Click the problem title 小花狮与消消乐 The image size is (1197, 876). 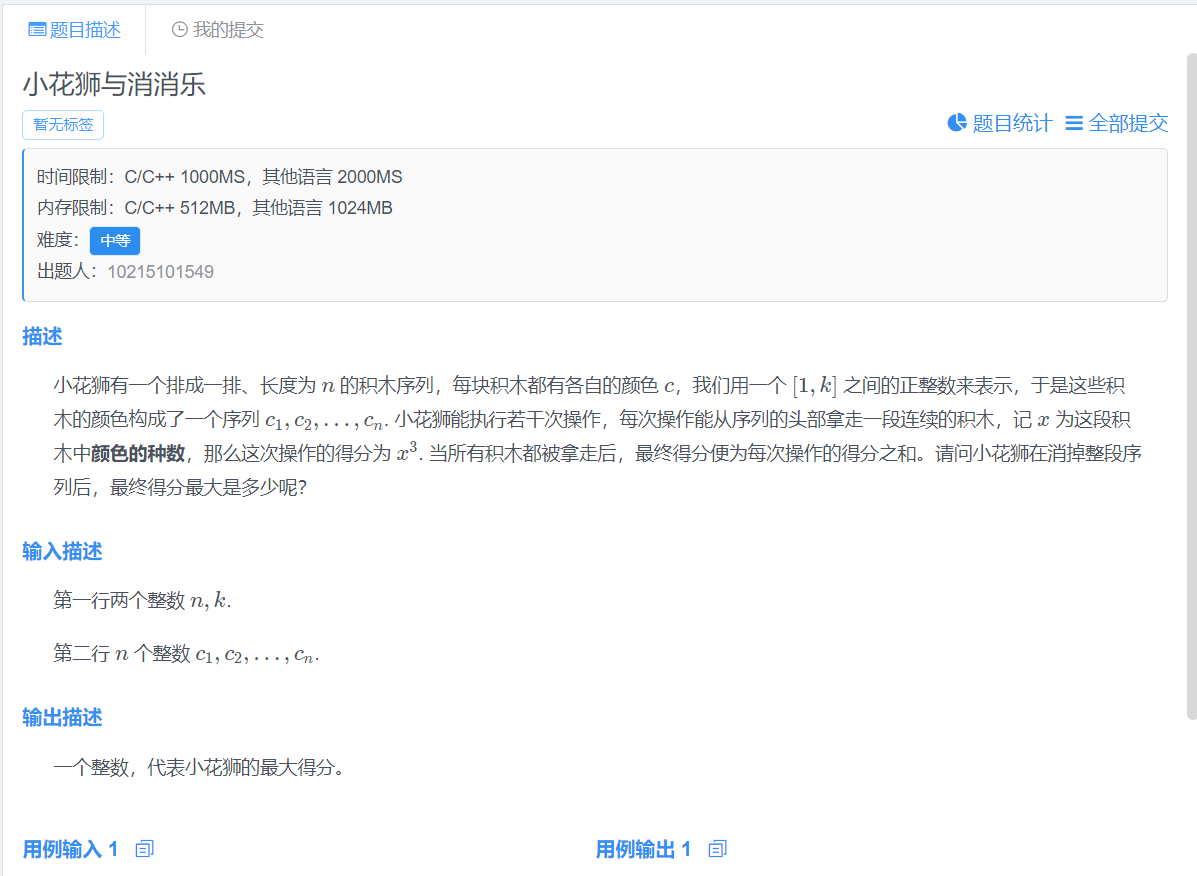tap(114, 84)
